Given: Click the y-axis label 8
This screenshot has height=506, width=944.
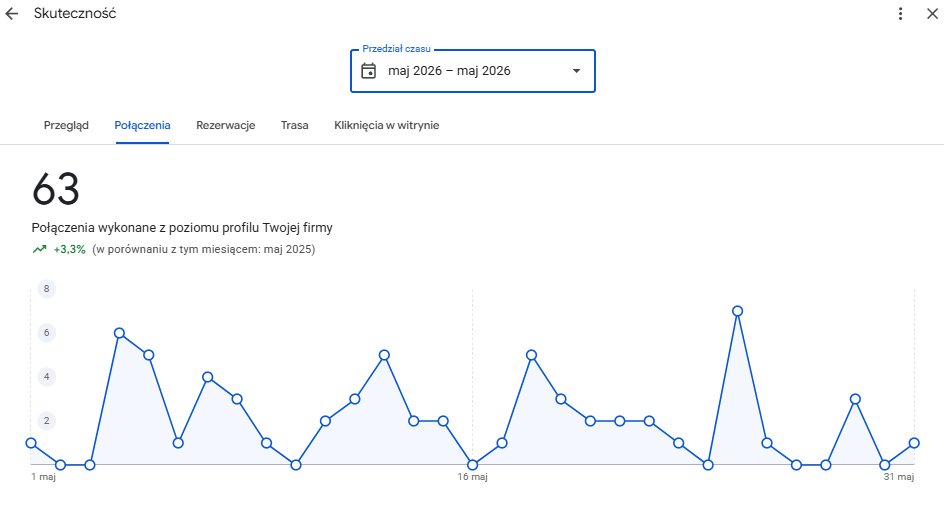Looking at the screenshot, I should [x=46, y=289].
